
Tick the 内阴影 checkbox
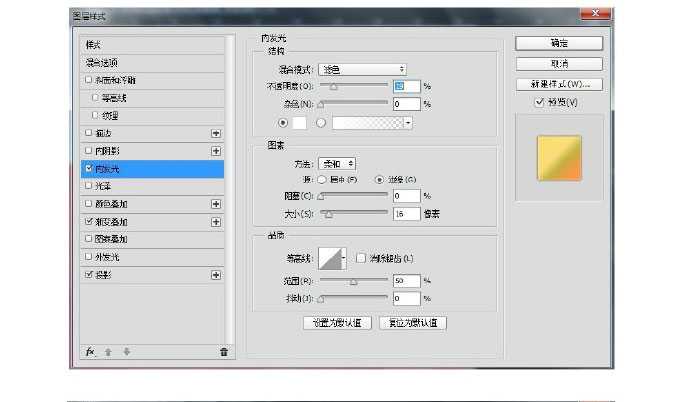tap(88, 150)
